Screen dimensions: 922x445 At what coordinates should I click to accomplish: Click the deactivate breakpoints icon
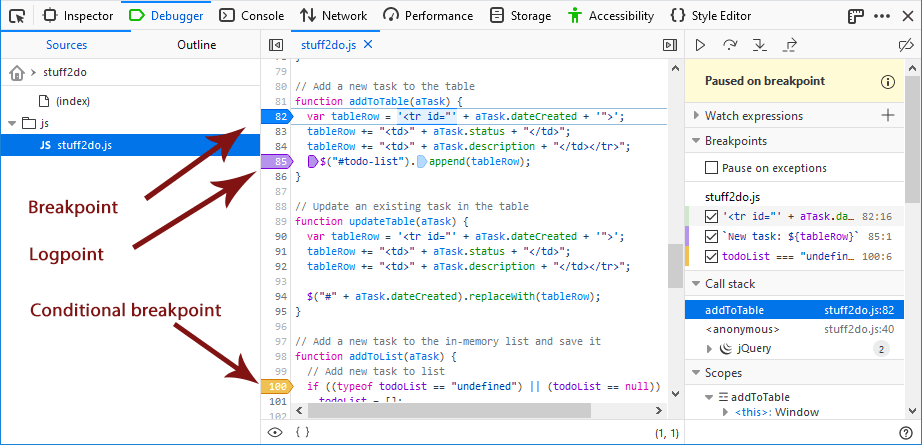click(x=906, y=45)
